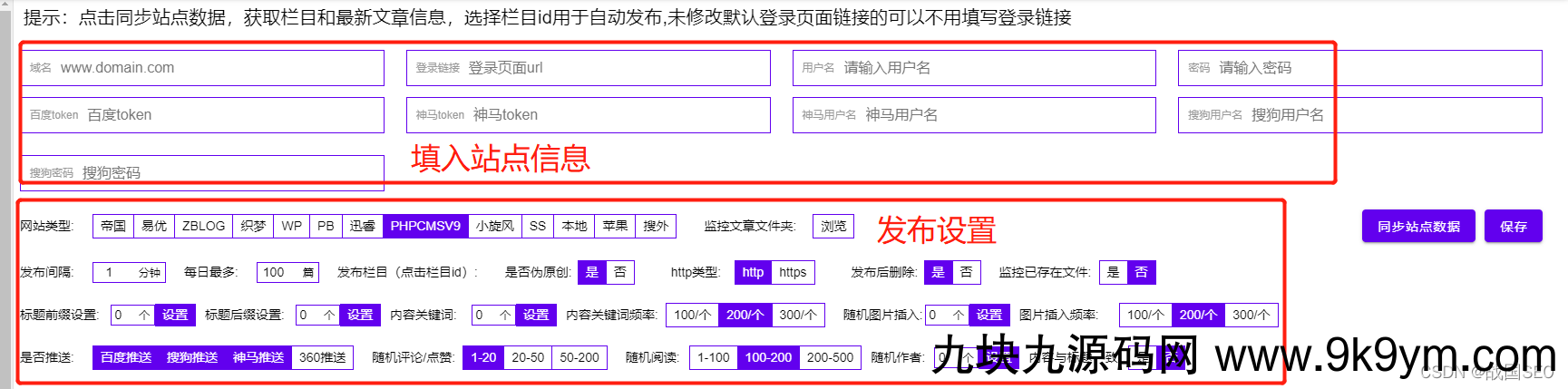The height and width of the screenshot is (389, 1568).
Task: Choose ZBLOG as website type
Action: 203,226
